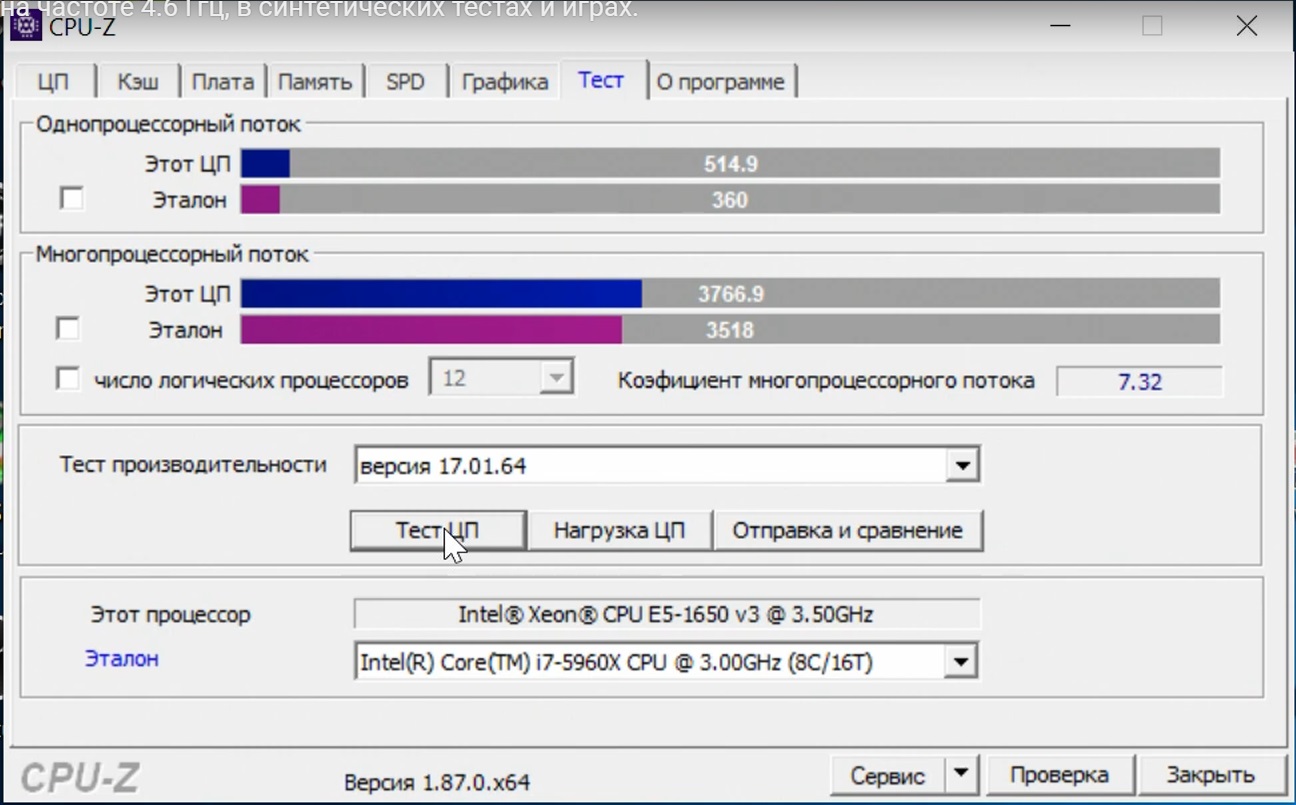Screen dimensions: 1296x805
Task: Click the Intel Xeon E5-1650 v3 processor field
Action: (x=667, y=614)
